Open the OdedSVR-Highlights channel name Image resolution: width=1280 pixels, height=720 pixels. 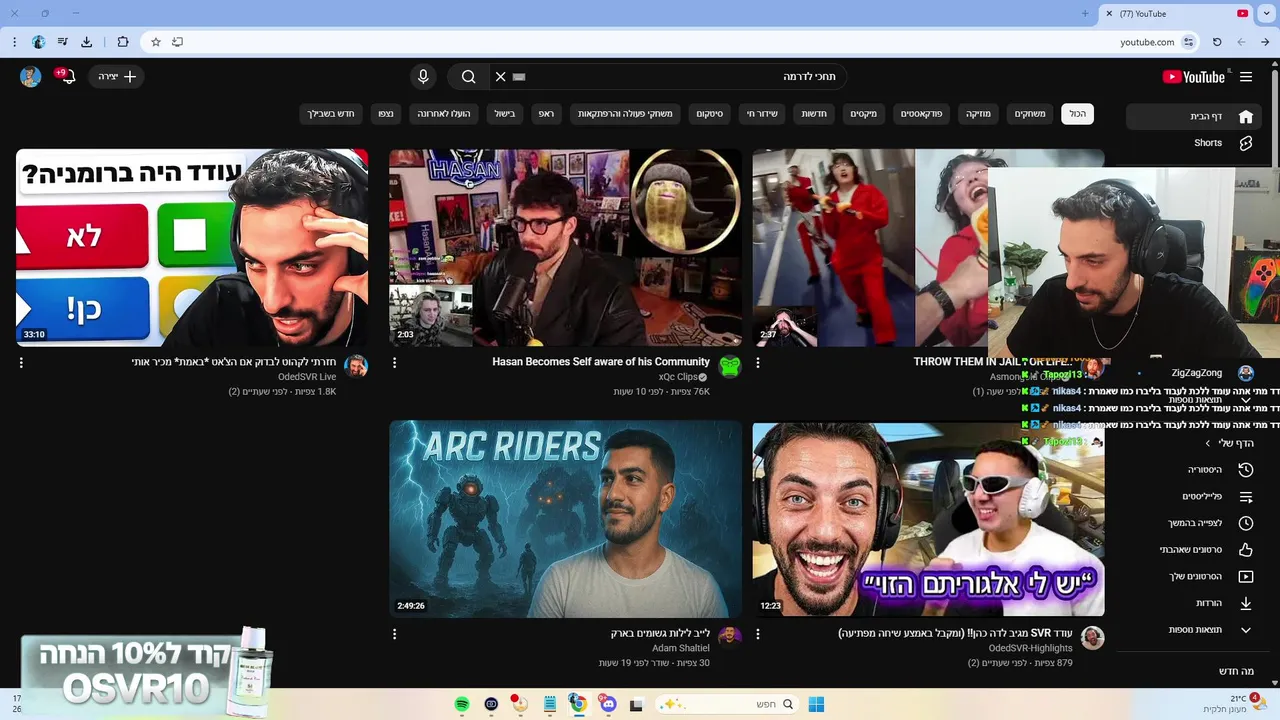(1031, 648)
